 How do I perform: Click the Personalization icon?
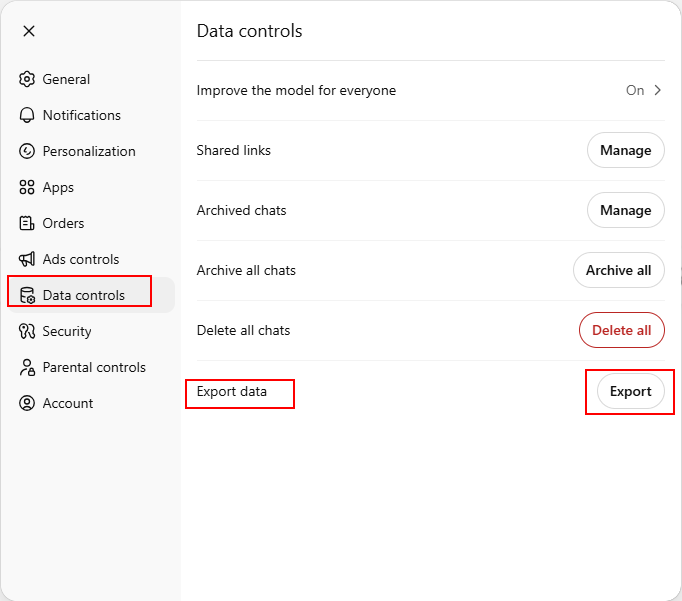tap(27, 151)
